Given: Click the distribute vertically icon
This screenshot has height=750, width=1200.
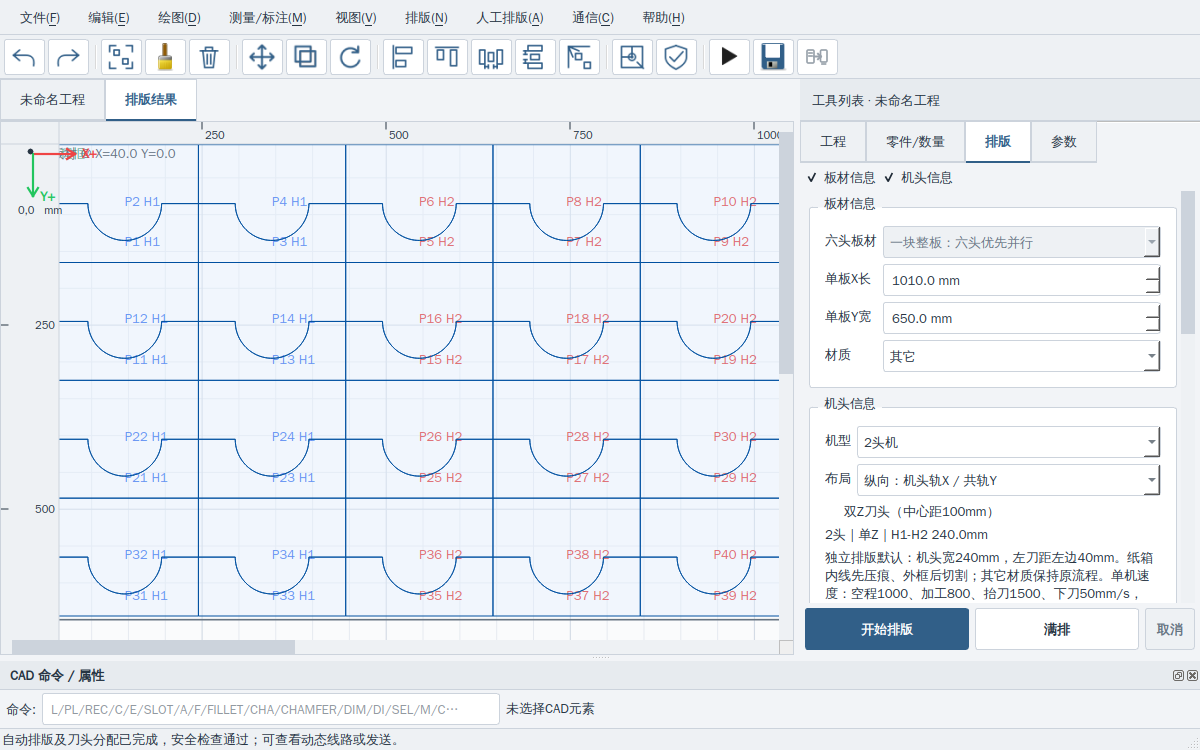Looking at the screenshot, I should (535, 57).
